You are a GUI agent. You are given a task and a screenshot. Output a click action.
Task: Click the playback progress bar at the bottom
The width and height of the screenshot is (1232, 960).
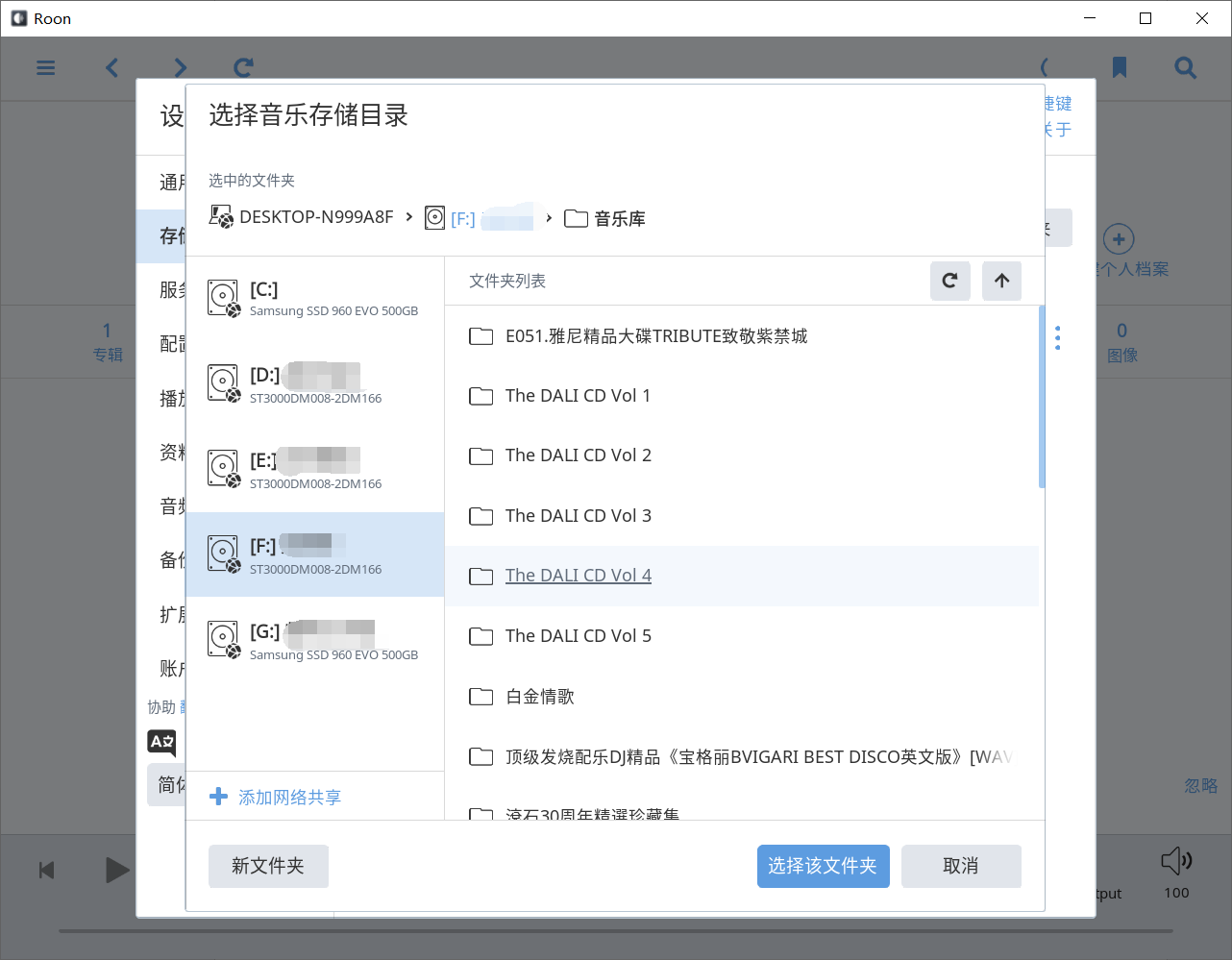(616, 930)
